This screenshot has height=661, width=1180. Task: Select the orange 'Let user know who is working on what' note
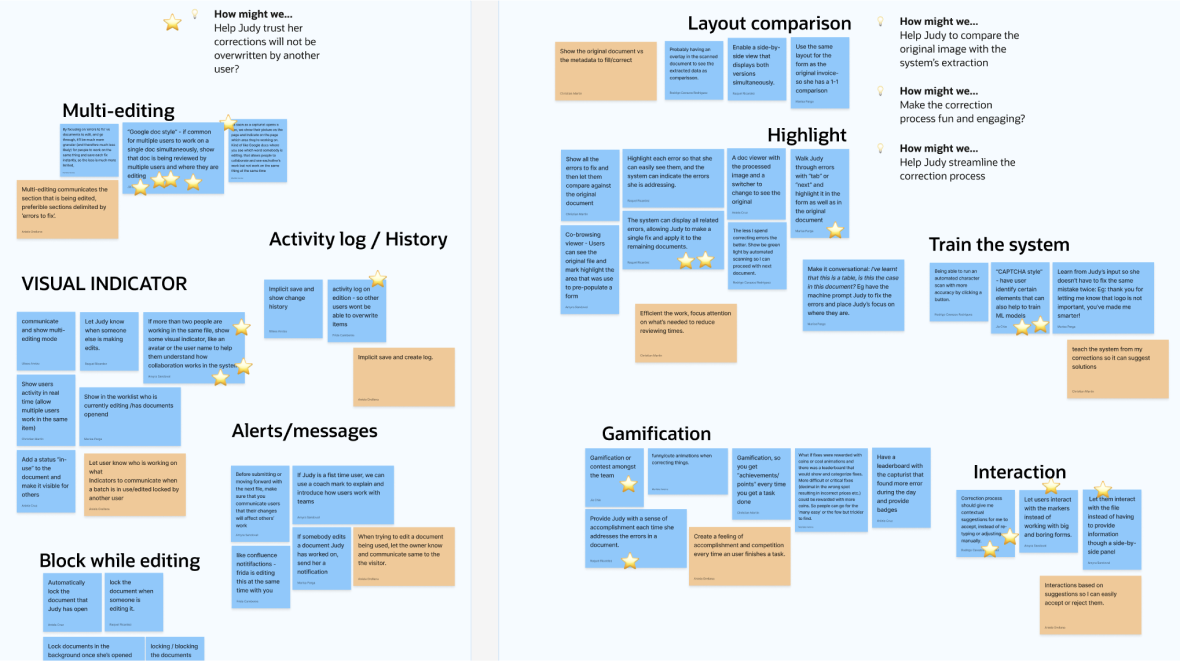click(x=135, y=484)
